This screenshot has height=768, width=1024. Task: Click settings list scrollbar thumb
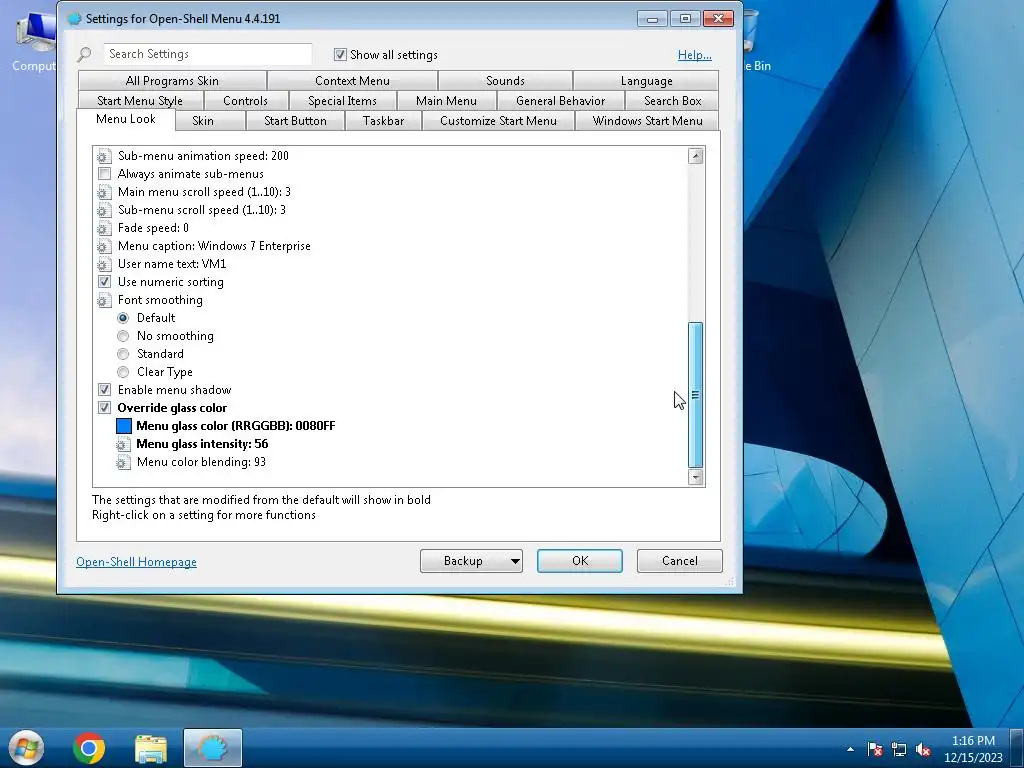coord(696,394)
